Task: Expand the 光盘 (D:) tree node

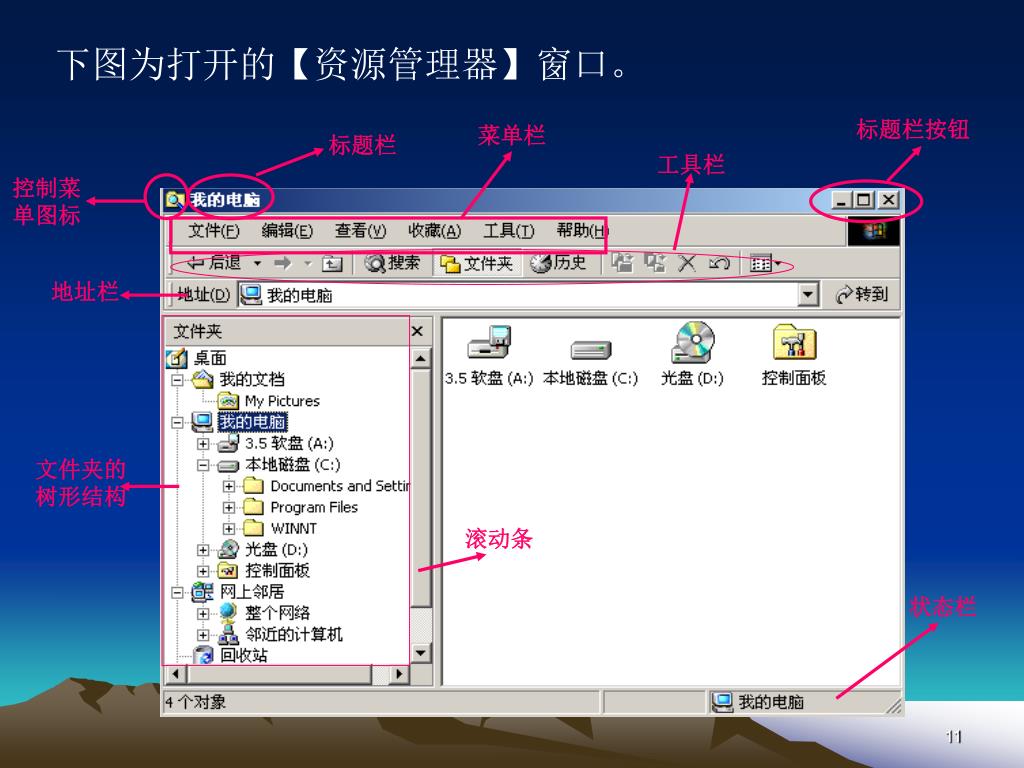Action: 203,550
